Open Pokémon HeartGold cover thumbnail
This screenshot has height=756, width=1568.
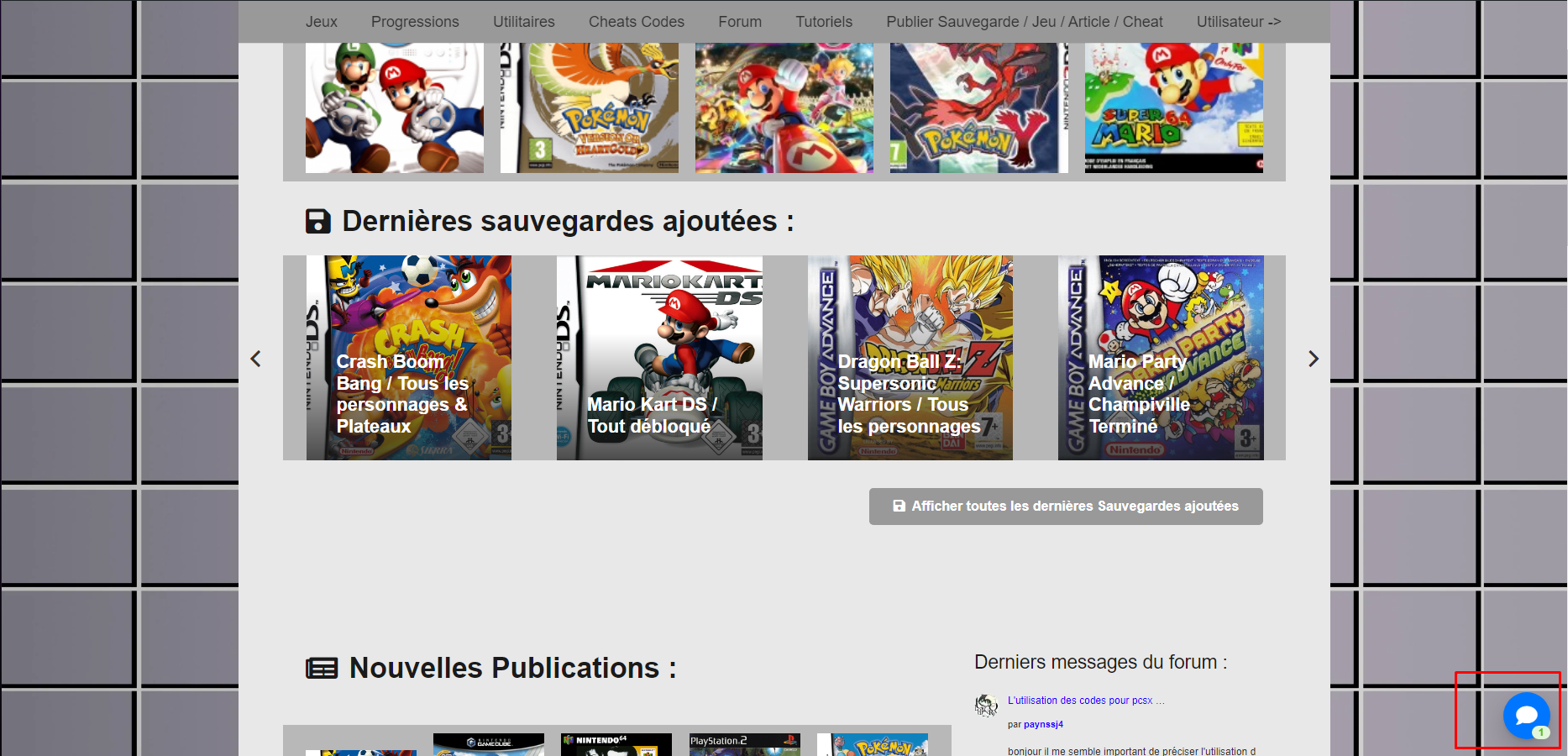[590, 108]
